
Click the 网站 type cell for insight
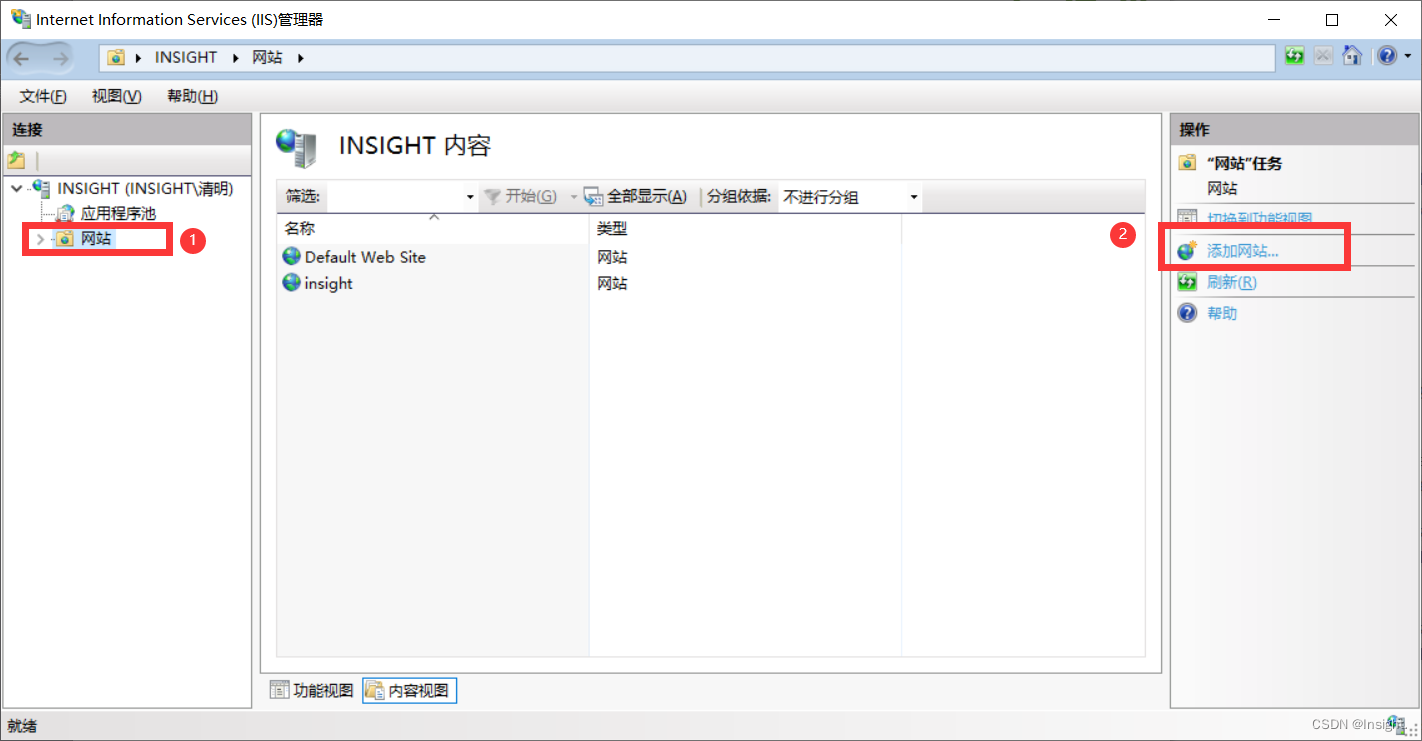[612, 283]
